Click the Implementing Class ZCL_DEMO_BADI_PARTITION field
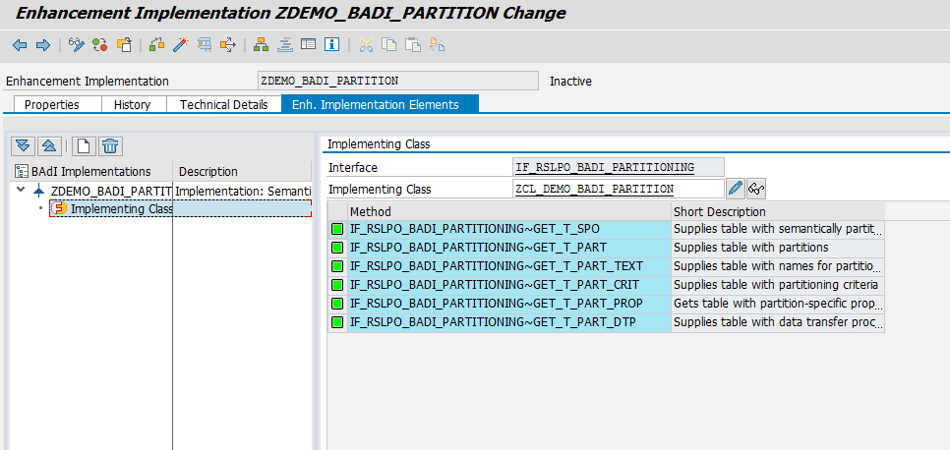Screen dimensions: 950x450 (617, 189)
